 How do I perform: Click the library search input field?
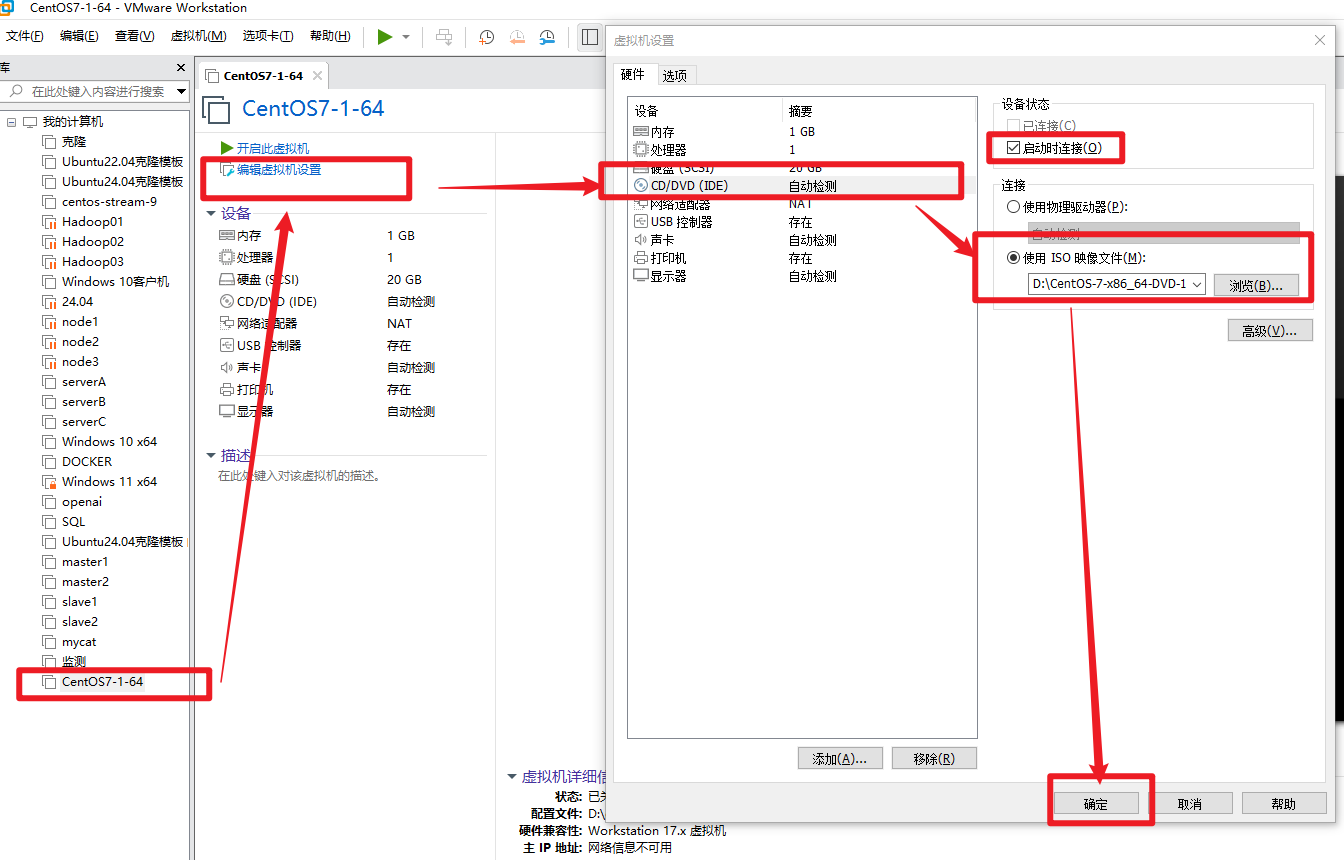(x=98, y=91)
